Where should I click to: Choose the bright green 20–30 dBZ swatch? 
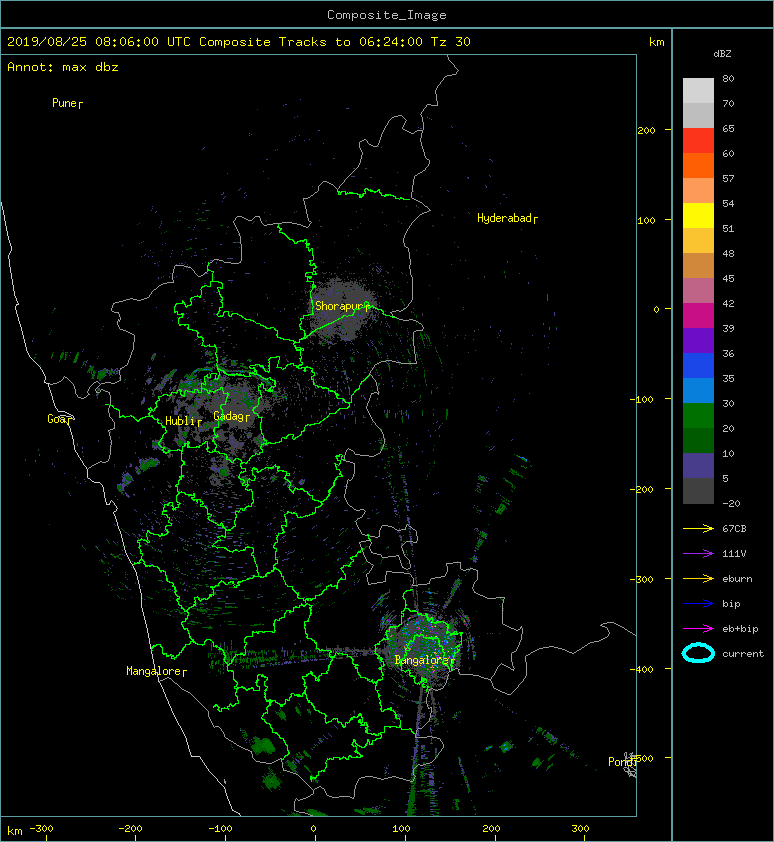698,416
